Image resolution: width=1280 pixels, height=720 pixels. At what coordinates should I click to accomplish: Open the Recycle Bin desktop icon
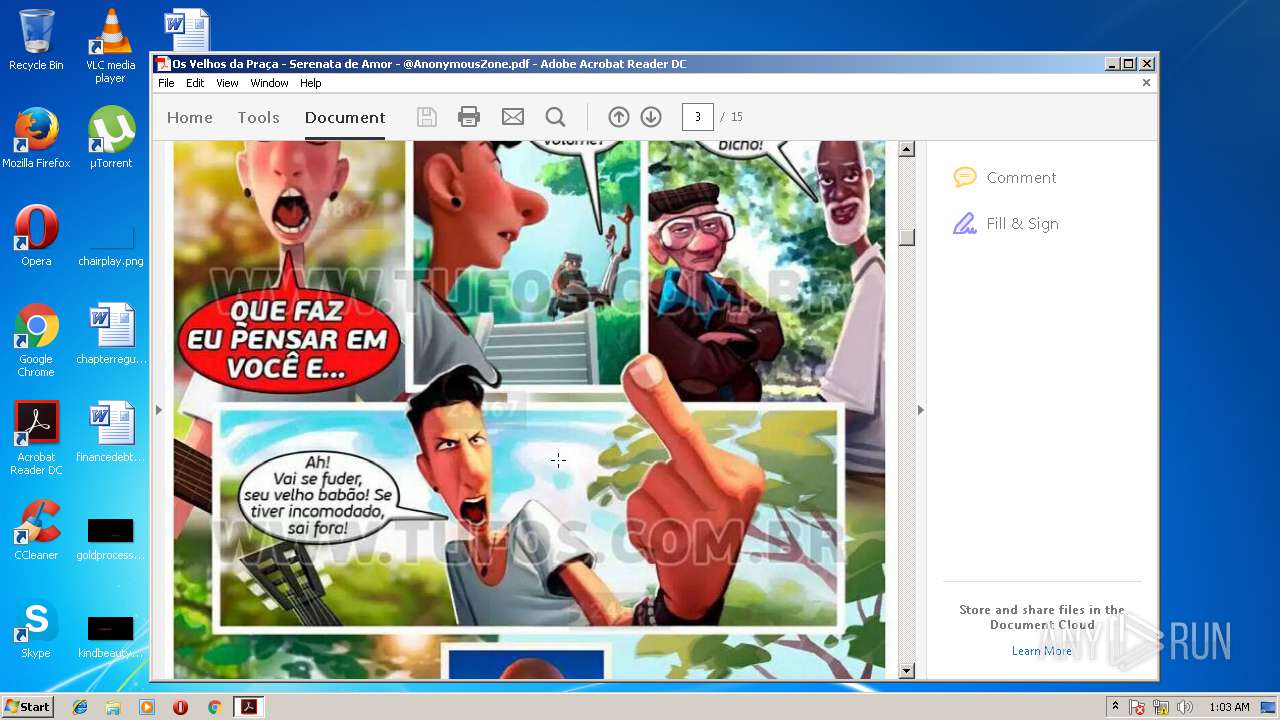pos(36,40)
